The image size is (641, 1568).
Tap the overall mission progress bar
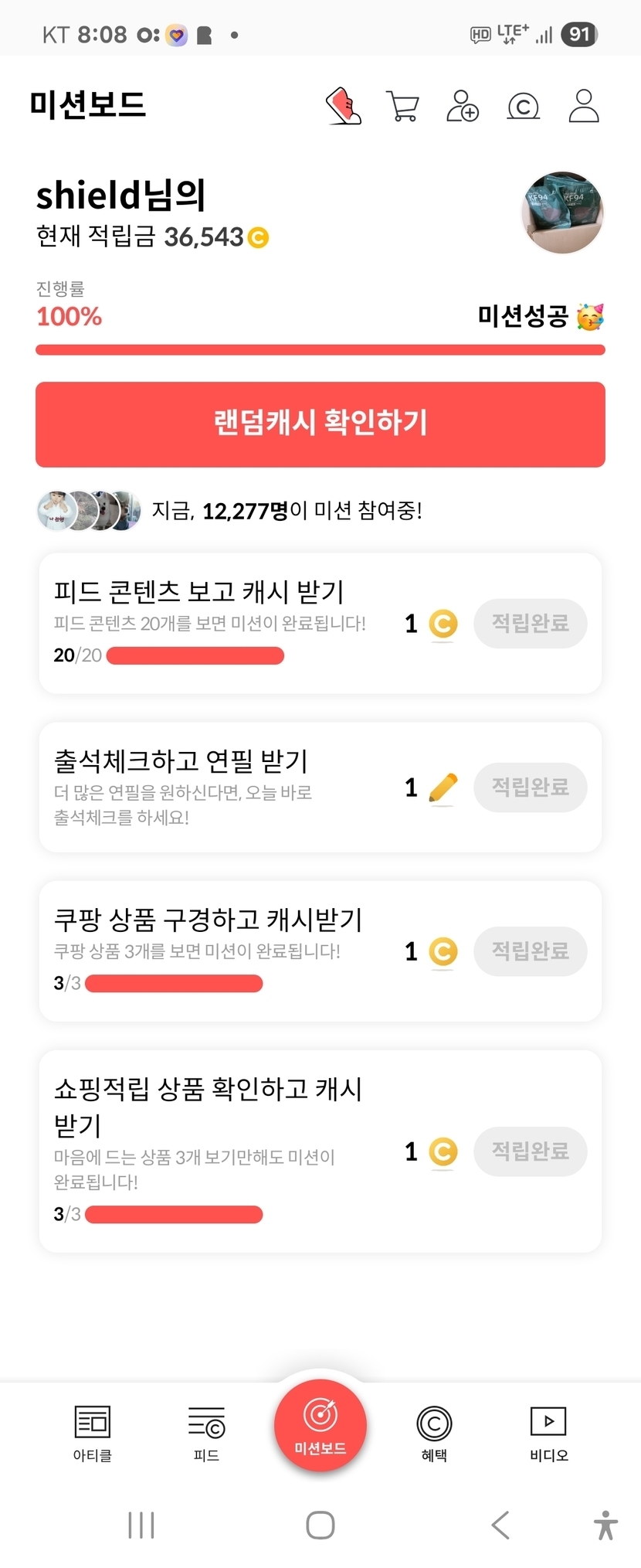pyautogui.click(x=320, y=350)
